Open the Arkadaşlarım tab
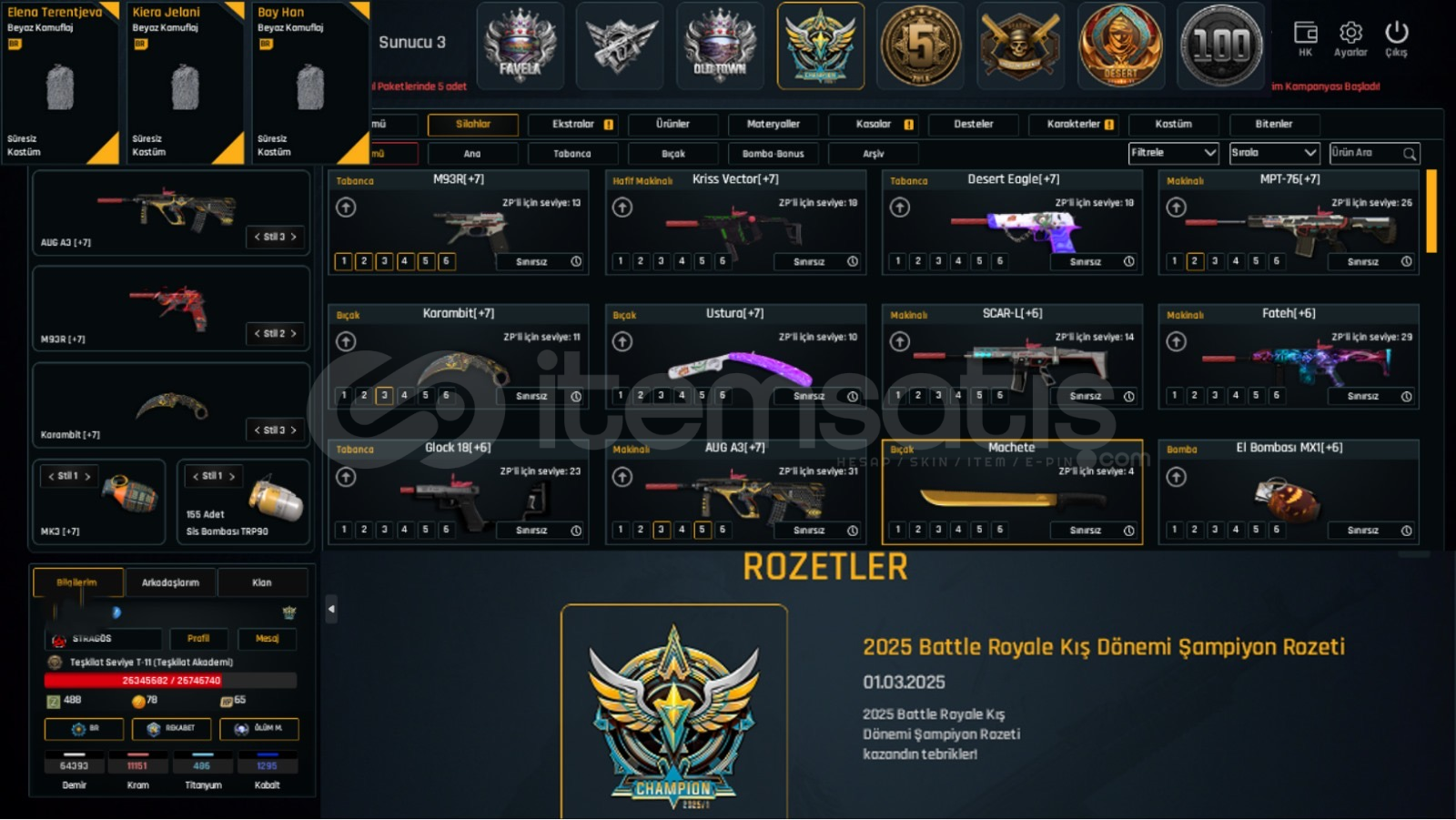This screenshot has height=820, width=1456. (170, 582)
